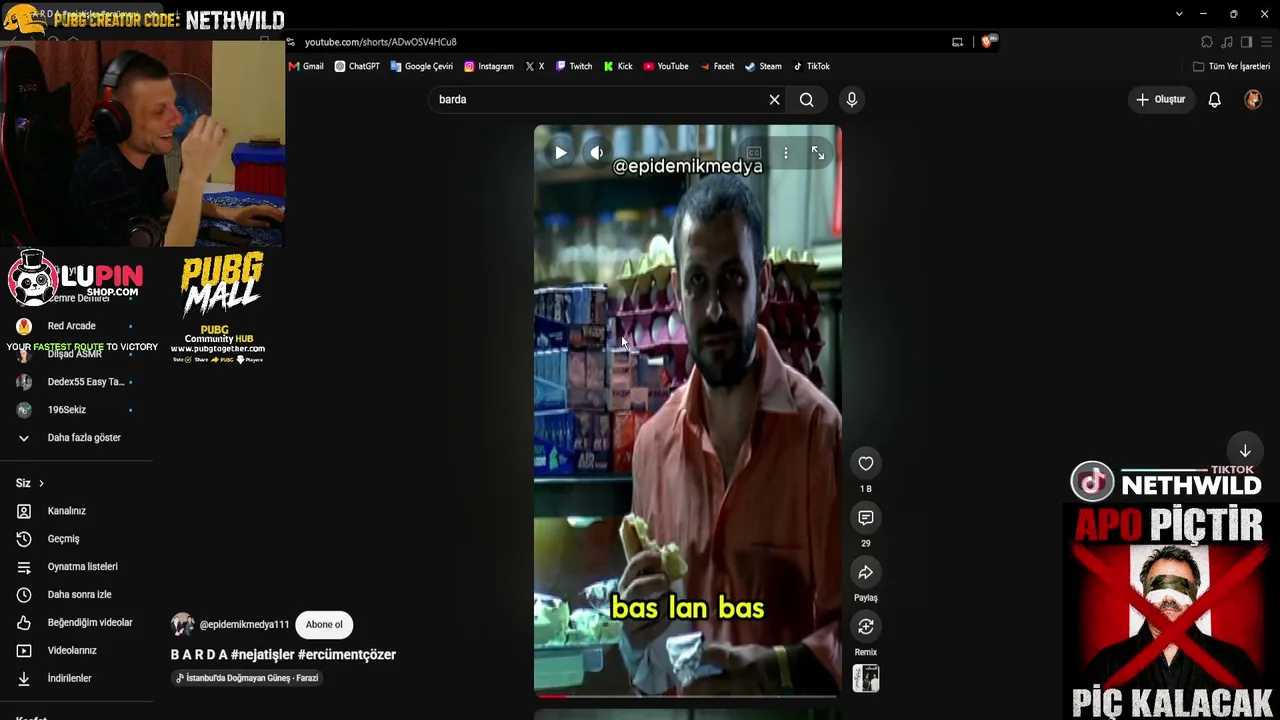Image resolution: width=1280 pixels, height=720 pixels.
Task: Enter fullscreen on the Shorts player
Action: tap(818, 153)
